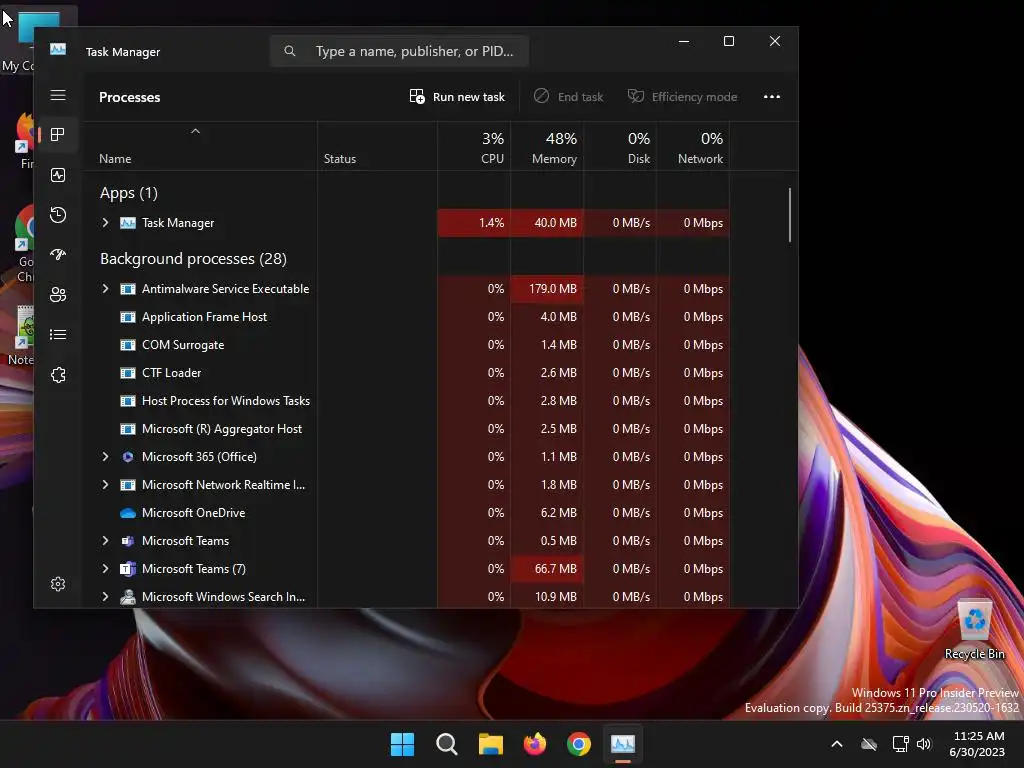Viewport: 1024px width, 768px height.
Task: Click the search box in Task Manager
Action: click(399, 51)
